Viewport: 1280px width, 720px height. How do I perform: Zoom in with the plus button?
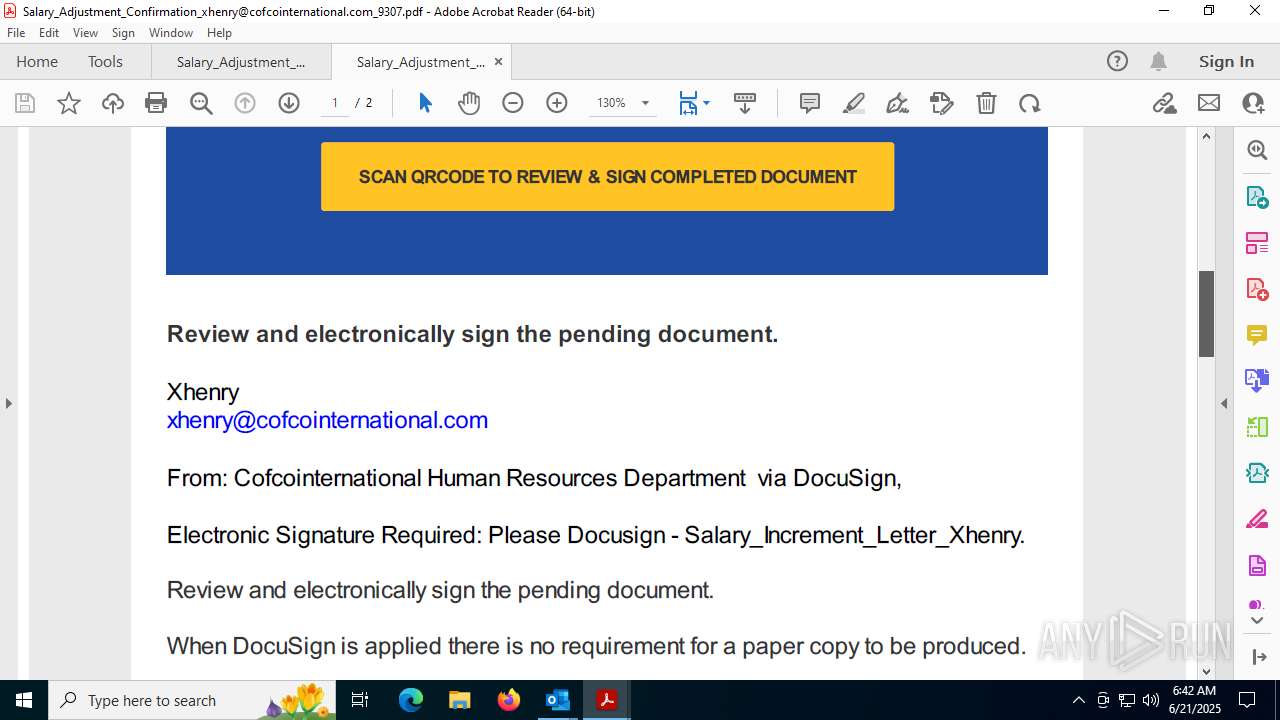557,103
